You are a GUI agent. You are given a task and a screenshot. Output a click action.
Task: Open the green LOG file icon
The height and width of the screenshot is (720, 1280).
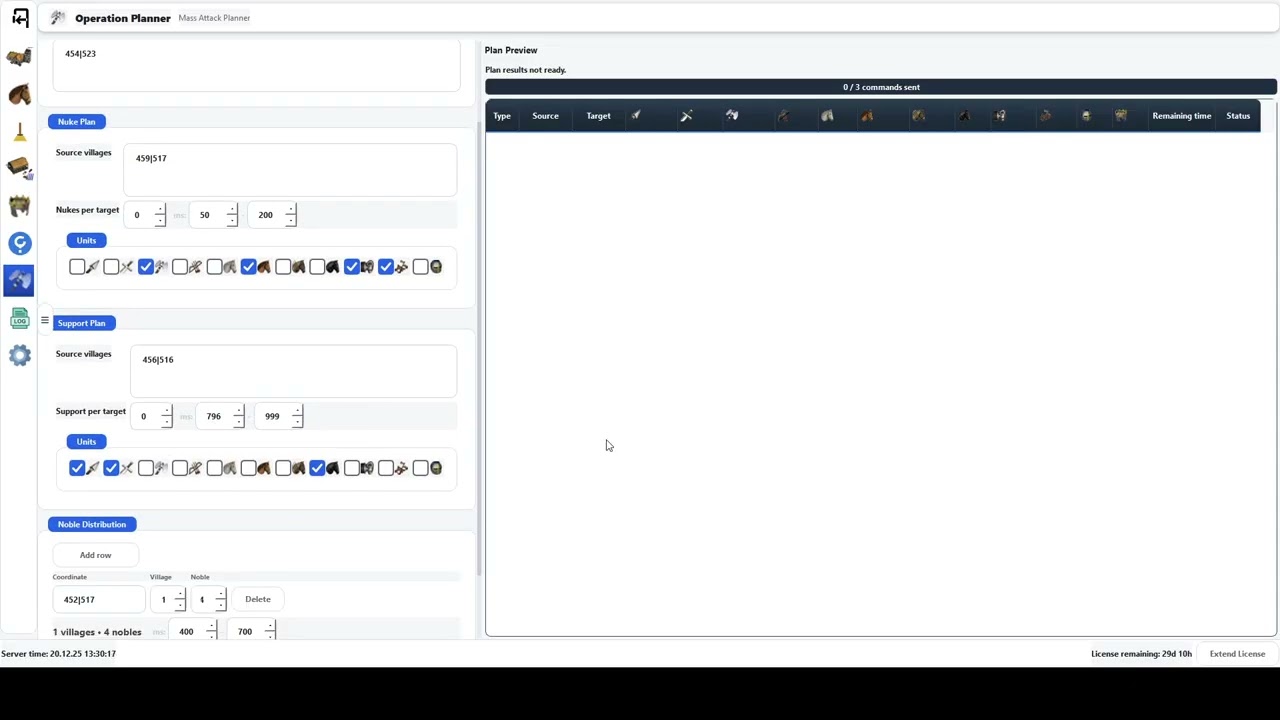tap(19, 318)
